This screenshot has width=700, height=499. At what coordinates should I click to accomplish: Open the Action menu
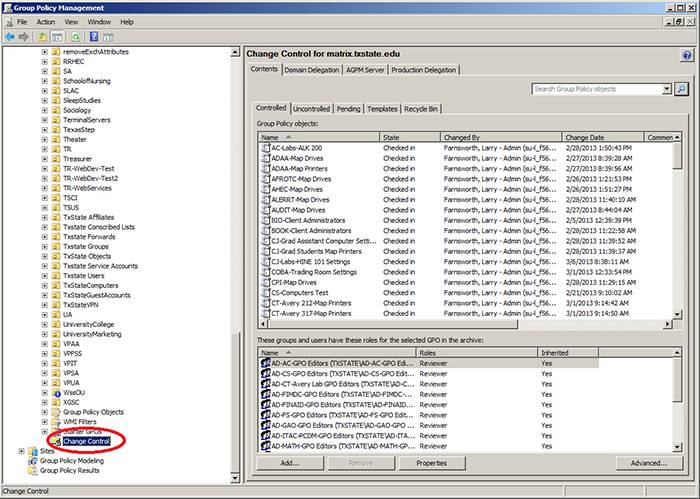(46, 21)
